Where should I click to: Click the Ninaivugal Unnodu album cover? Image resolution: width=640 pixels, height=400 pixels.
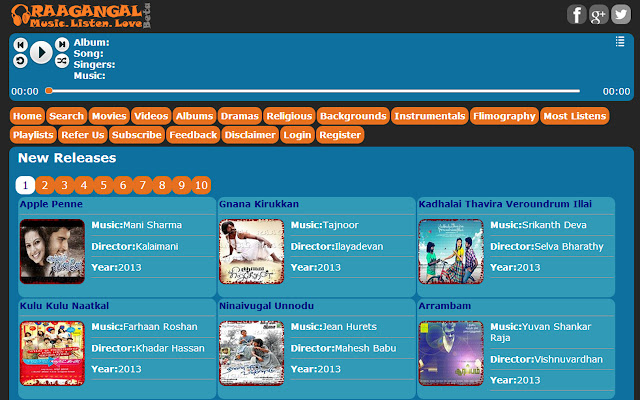pyautogui.click(x=251, y=353)
